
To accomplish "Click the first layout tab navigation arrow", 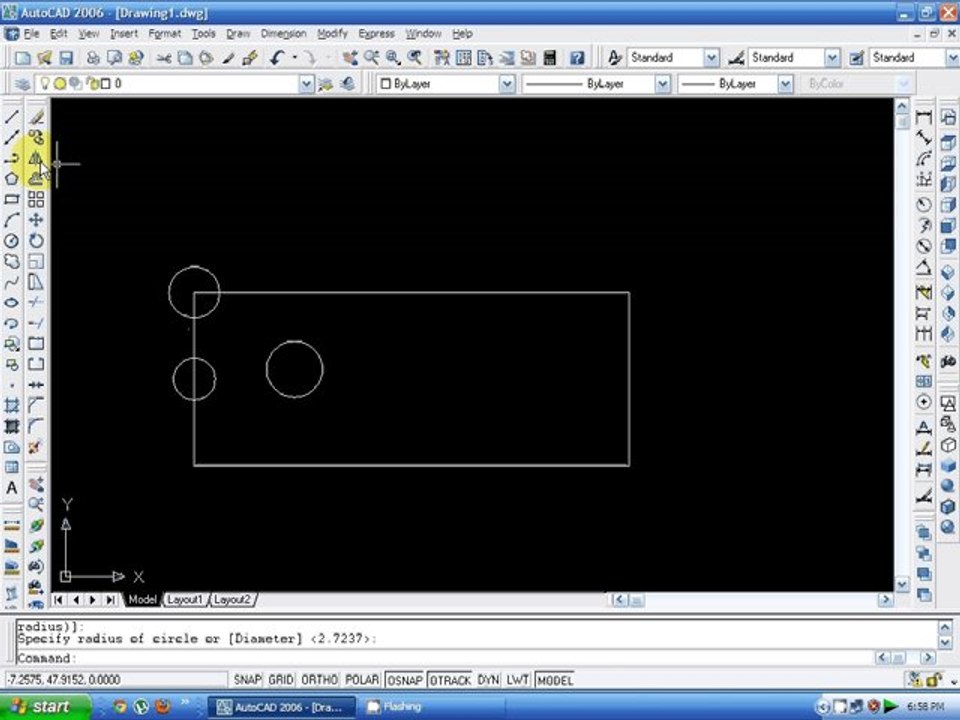I will click(58, 599).
